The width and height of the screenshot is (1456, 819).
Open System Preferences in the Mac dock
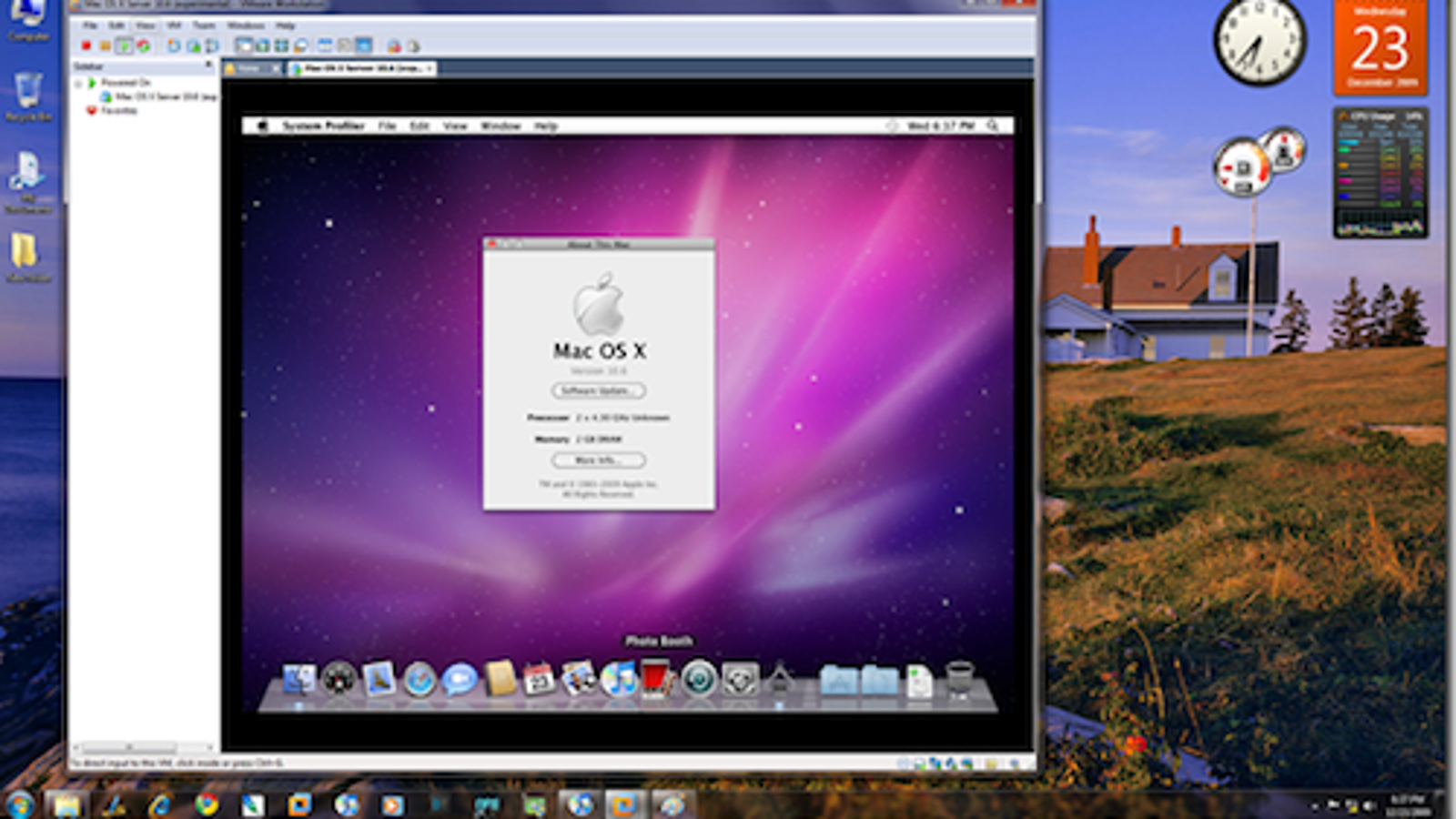(739, 679)
